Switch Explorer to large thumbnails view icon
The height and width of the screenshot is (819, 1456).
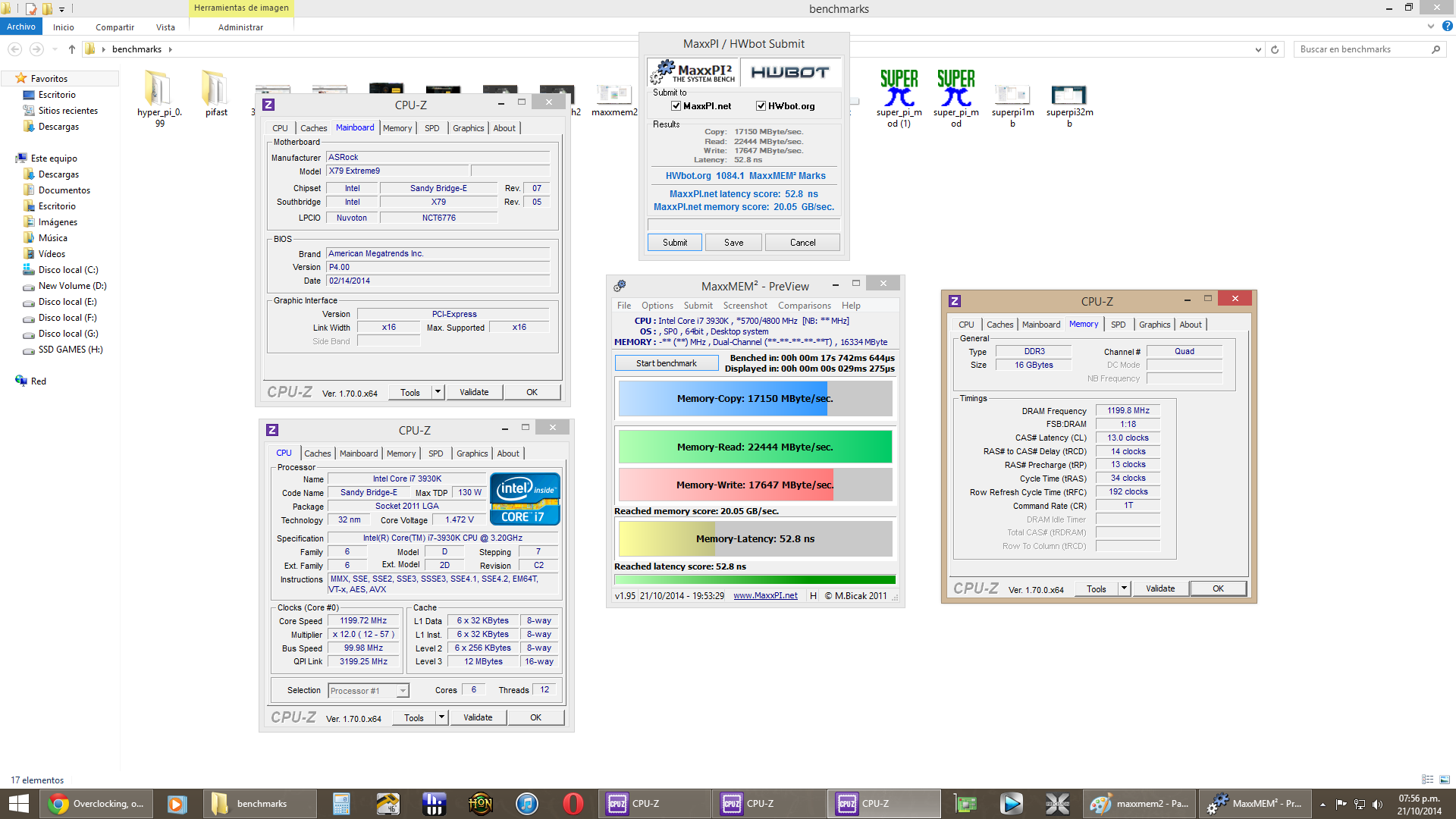[1444, 780]
